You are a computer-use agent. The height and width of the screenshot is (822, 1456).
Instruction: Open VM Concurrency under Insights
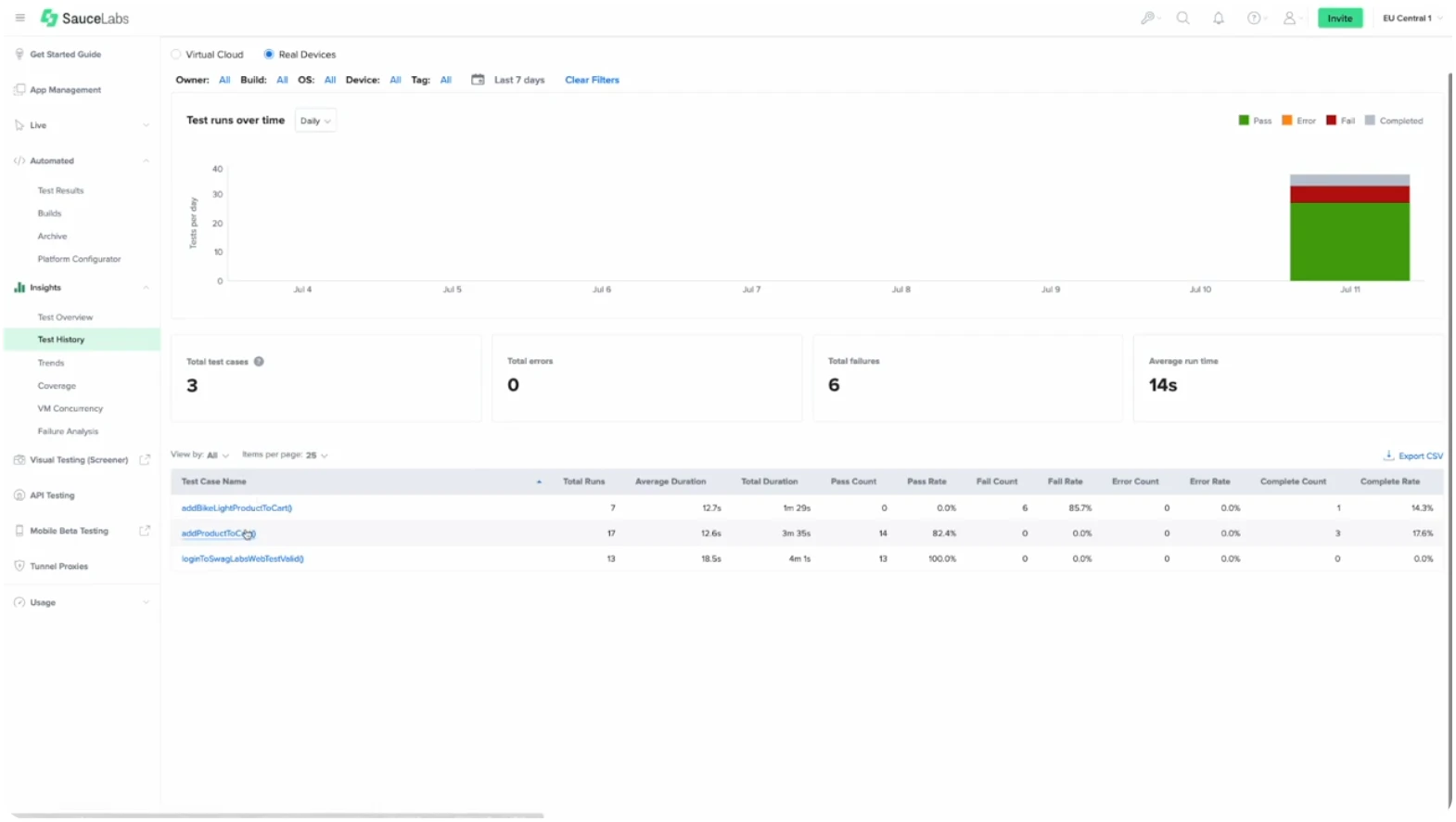pyautogui.click(x=70, y=408)
